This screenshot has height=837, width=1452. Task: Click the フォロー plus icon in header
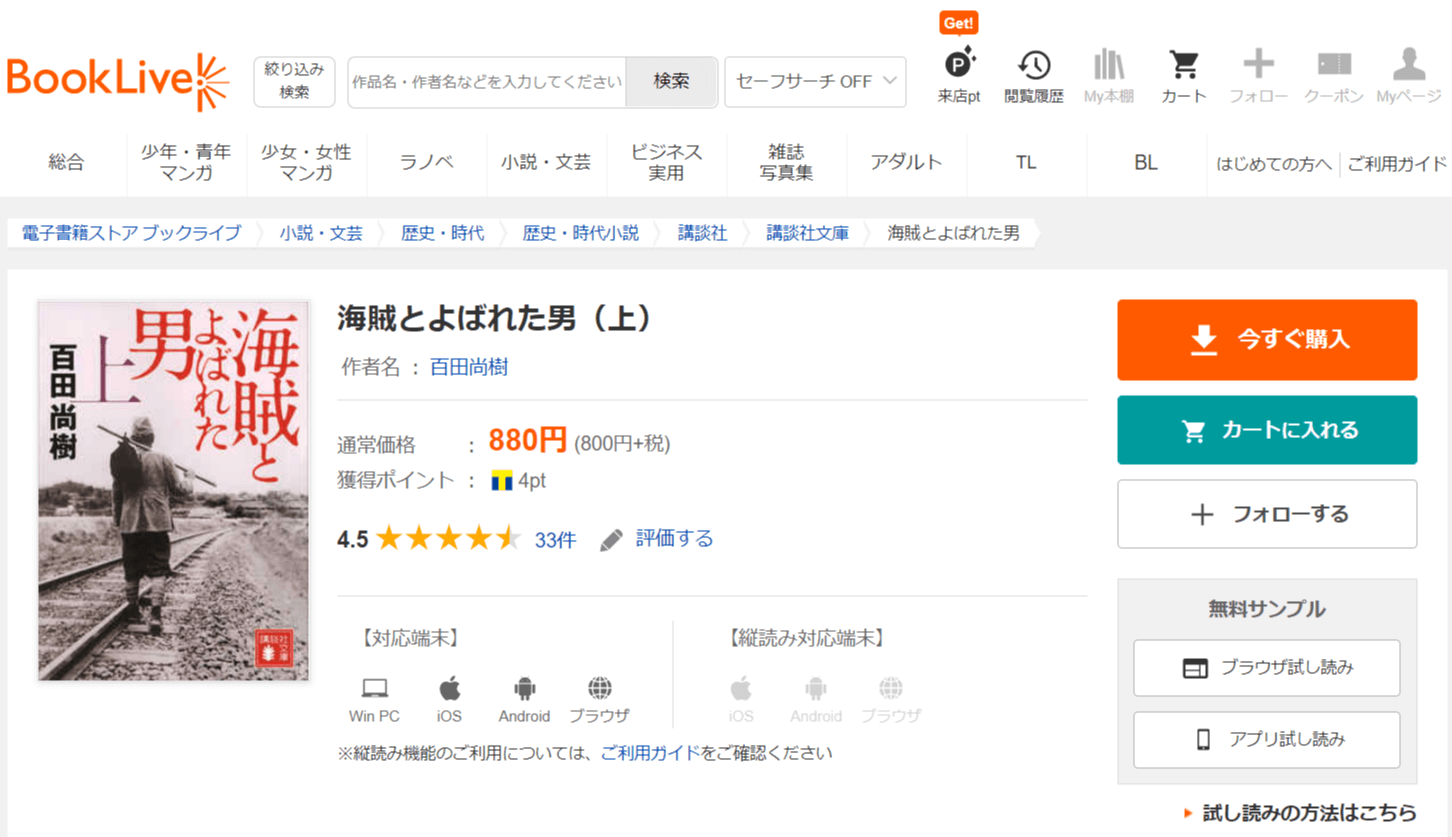pyautogui.click(x=1258, y=66)
